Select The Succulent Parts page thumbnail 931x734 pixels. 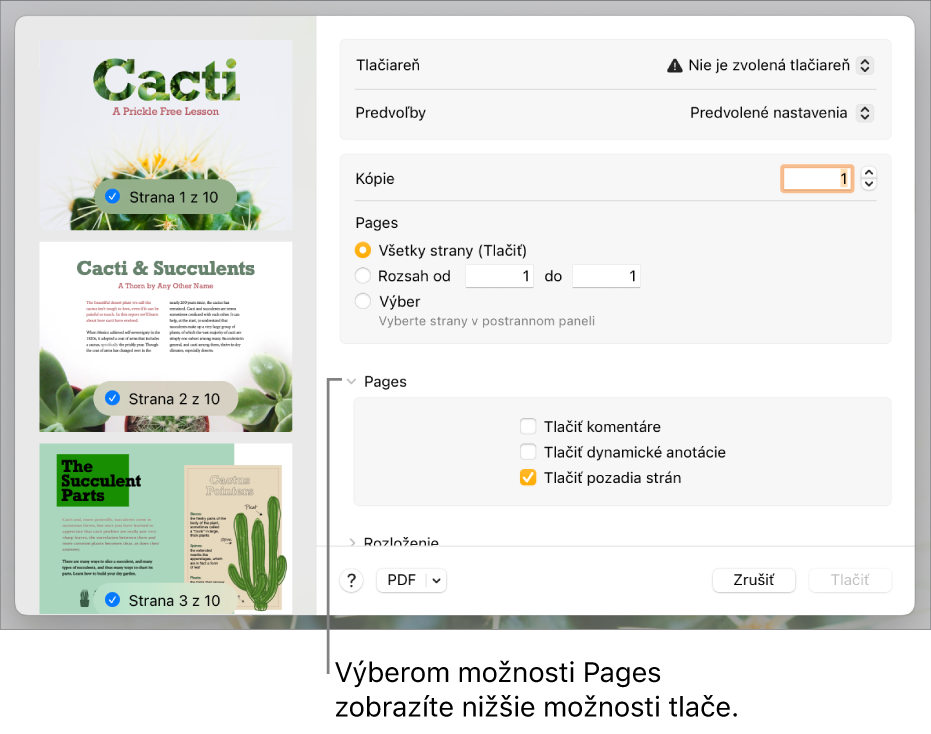click(x=166, y=529)
